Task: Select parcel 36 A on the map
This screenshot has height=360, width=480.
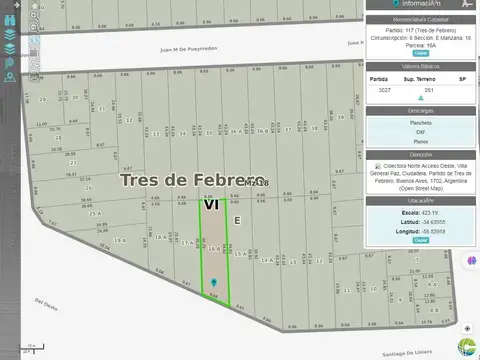Action: pos(236,132)
